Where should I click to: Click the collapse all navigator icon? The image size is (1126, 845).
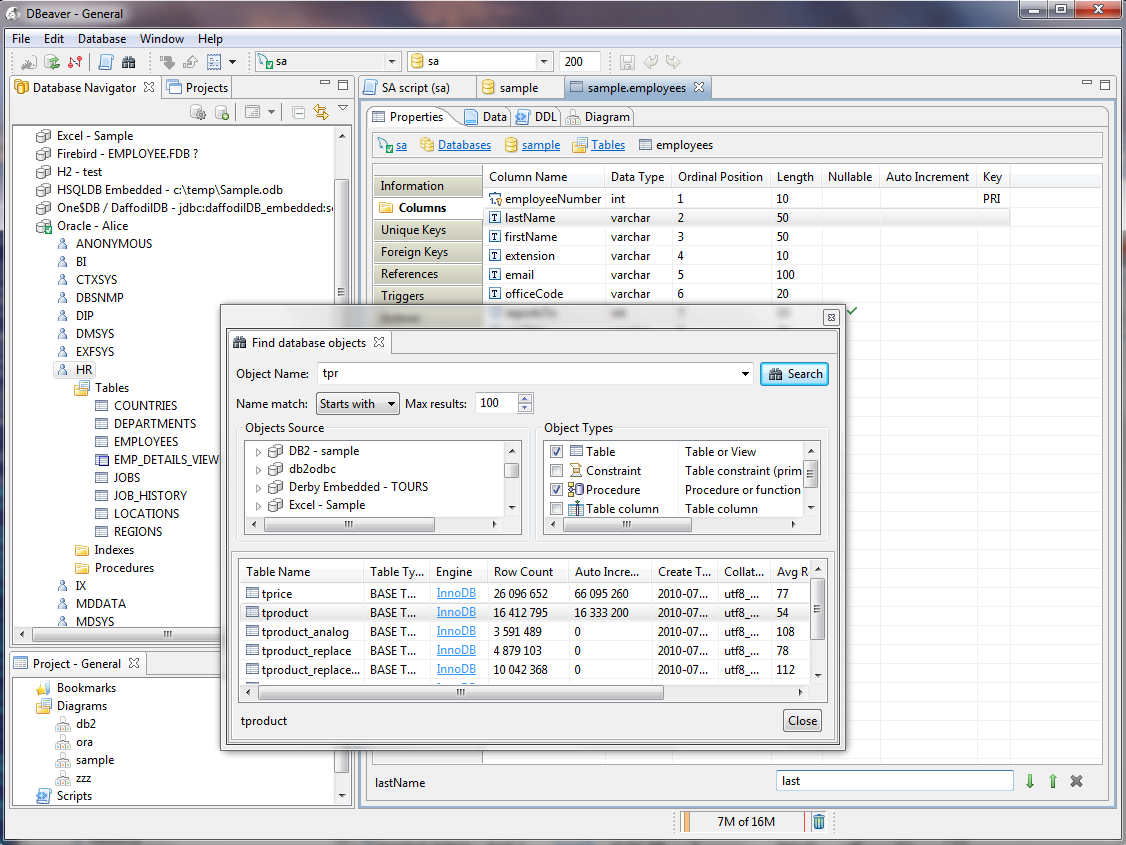click(299, 112)
